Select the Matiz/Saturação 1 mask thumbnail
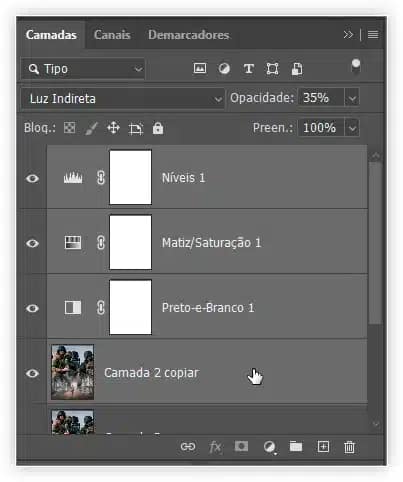 pos(130,242)
